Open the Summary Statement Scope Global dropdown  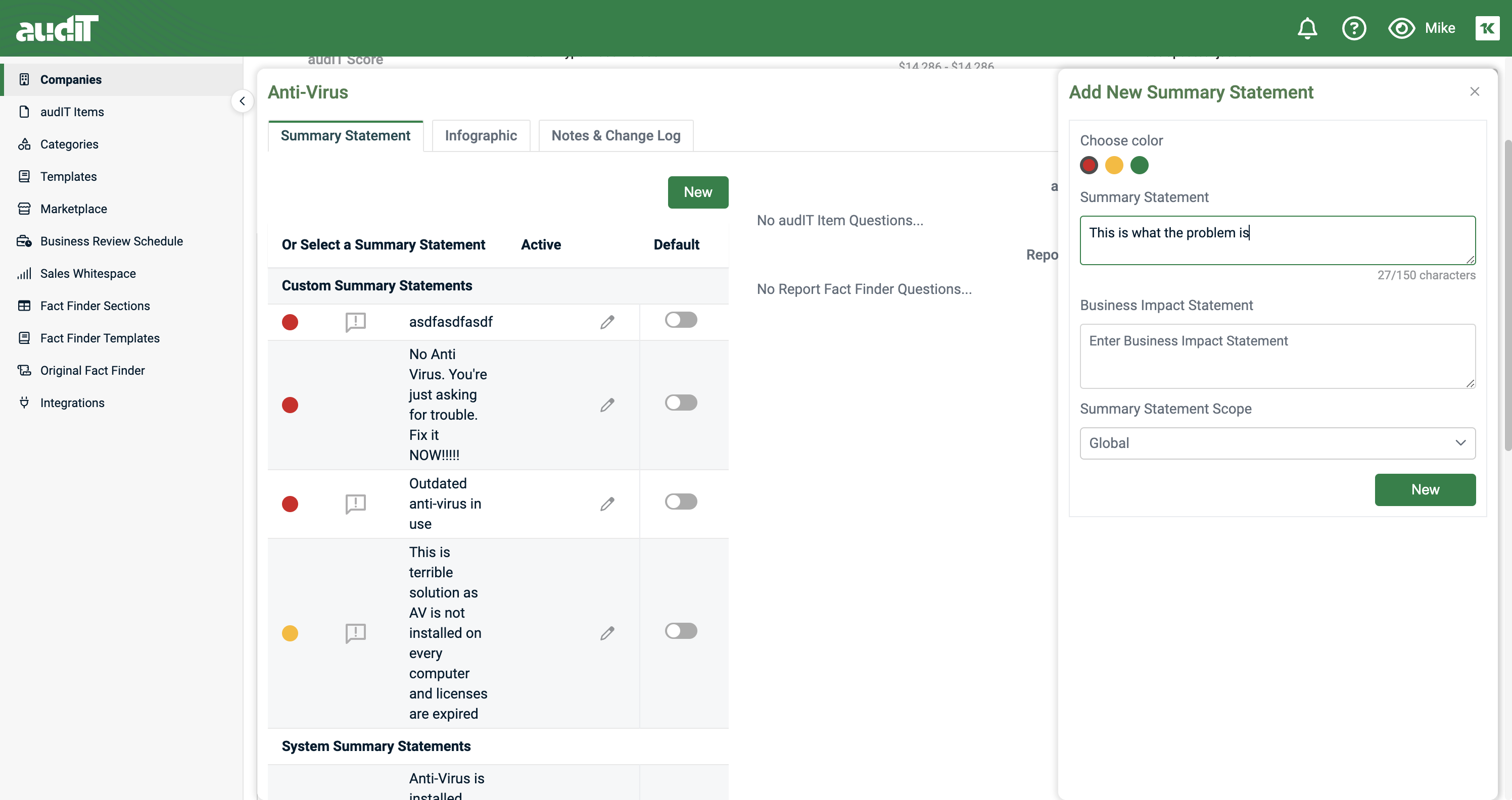[x=1277, y=443]
